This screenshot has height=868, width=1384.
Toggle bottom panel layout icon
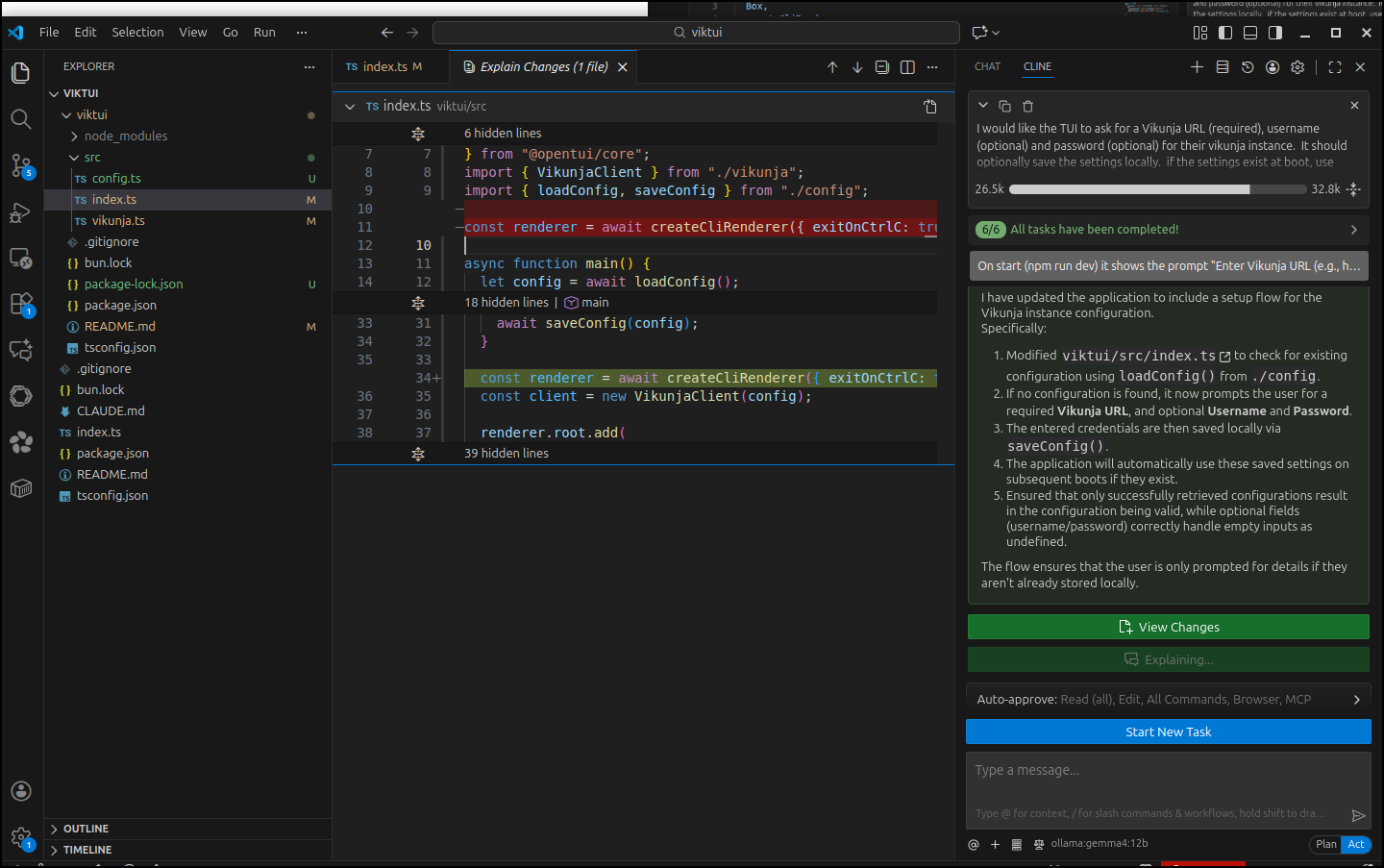1250,33
